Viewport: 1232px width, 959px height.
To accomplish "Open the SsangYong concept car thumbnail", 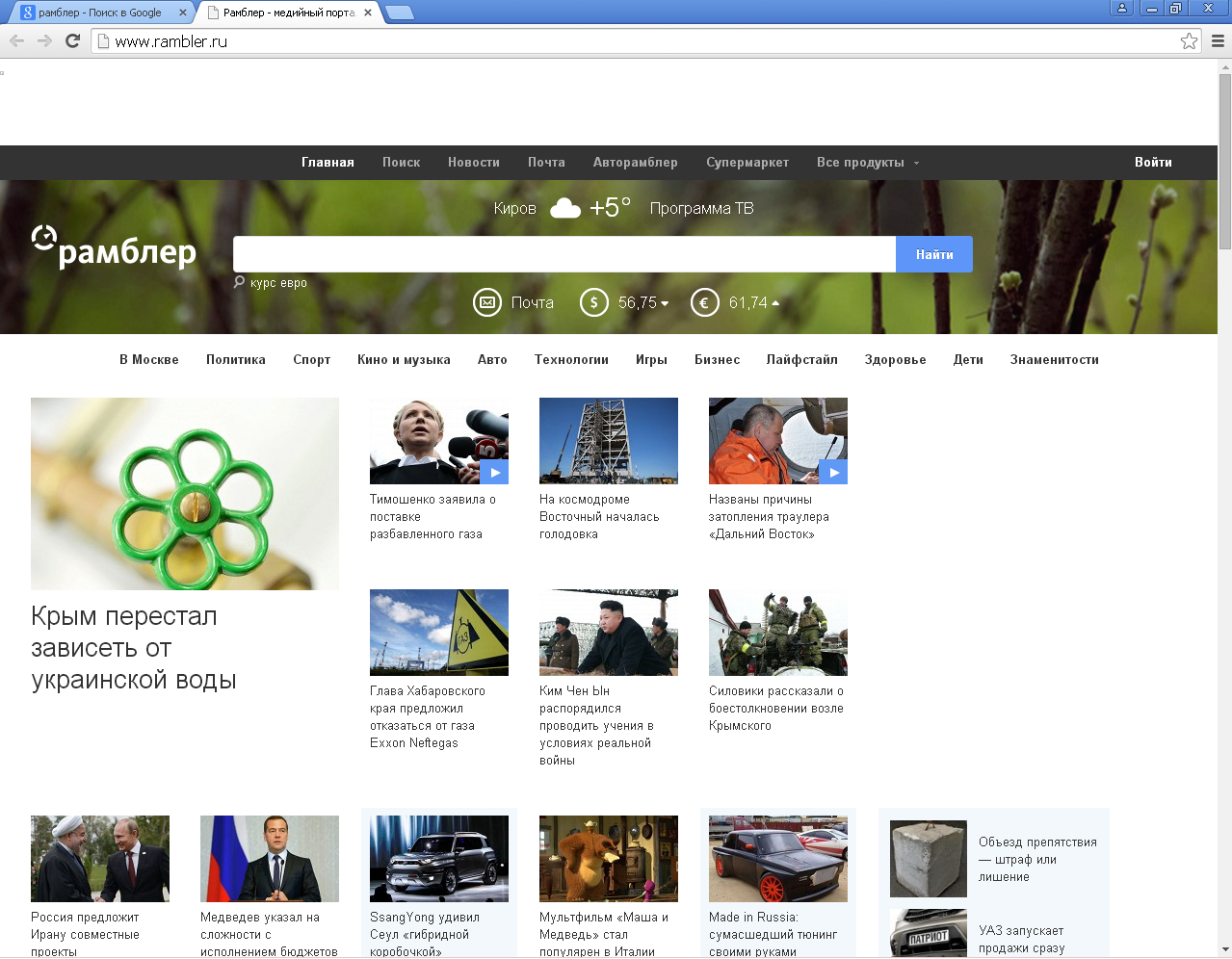I will [x=439, y=859].
